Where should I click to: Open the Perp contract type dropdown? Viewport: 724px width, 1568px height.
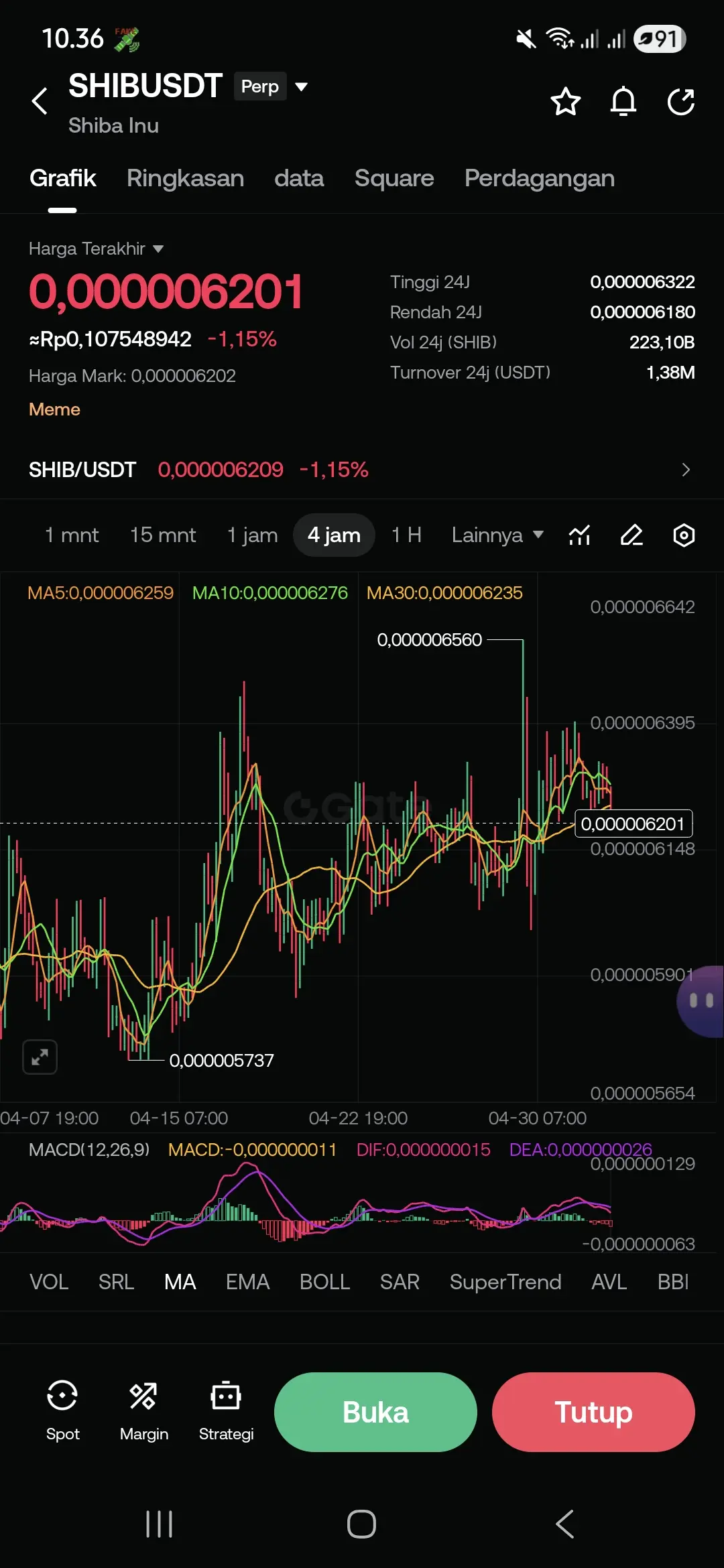point(271,86)
